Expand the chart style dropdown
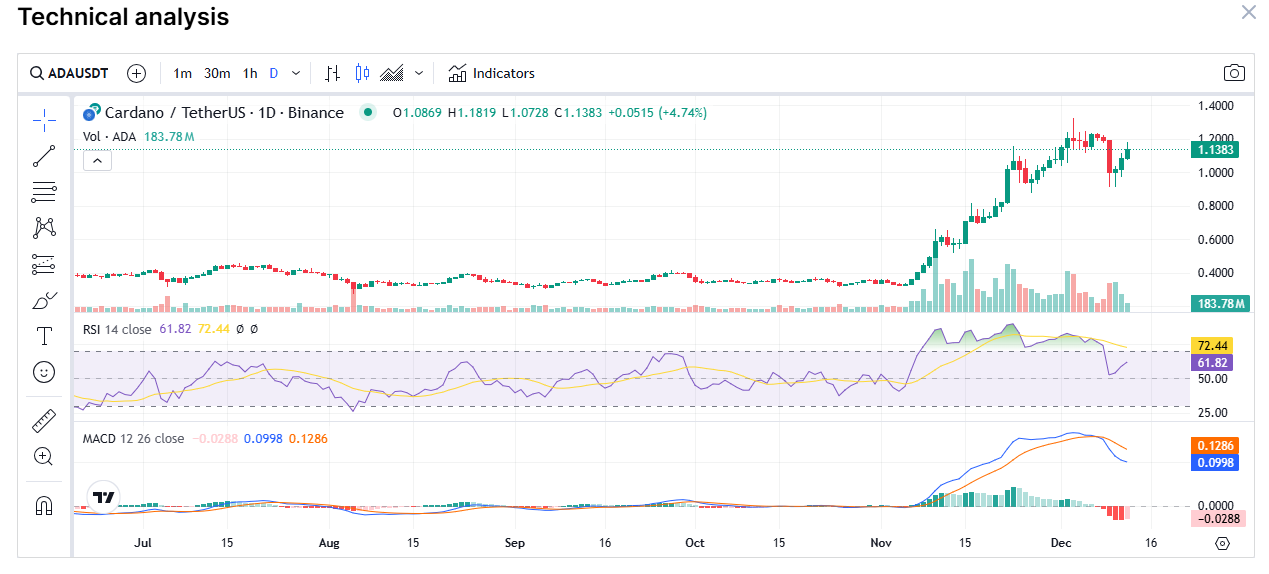This screenshot has height=574, width=1269. 419,73
